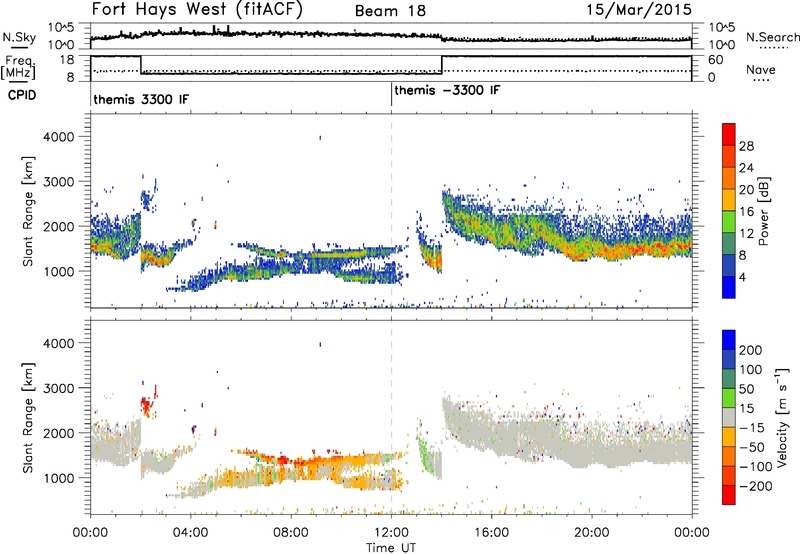
Task: Click the '3000' label on Velocity panel axis
Action: (58, 388)
